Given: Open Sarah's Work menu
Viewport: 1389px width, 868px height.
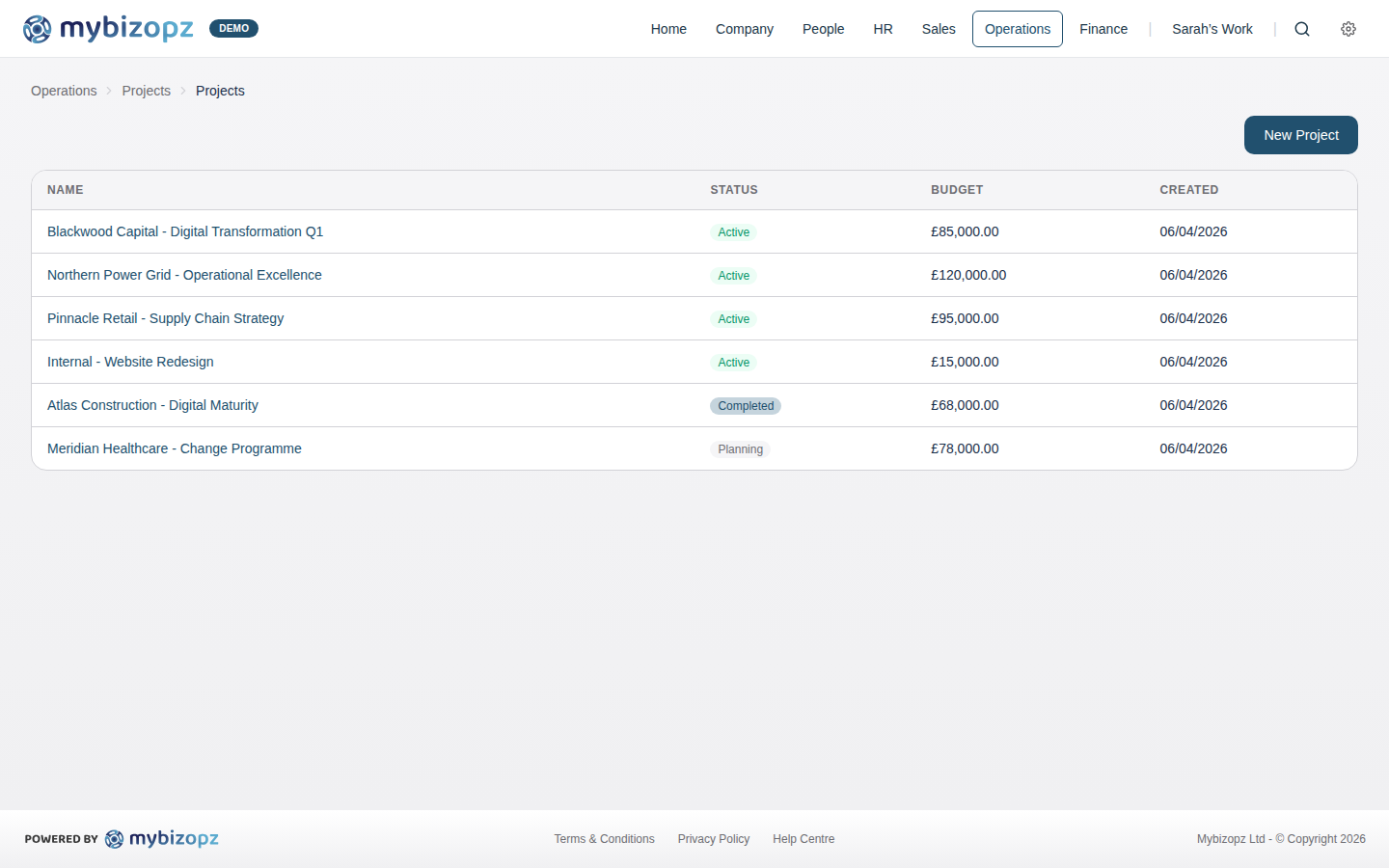Looking at the screenshot, I should point(1212,29).
